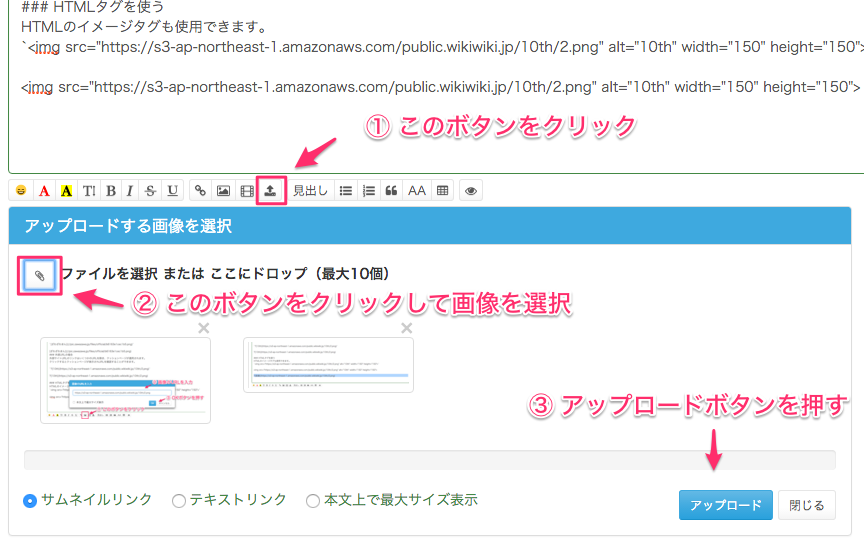Insert an image using picture icon
864x556 pixels.
224,190
